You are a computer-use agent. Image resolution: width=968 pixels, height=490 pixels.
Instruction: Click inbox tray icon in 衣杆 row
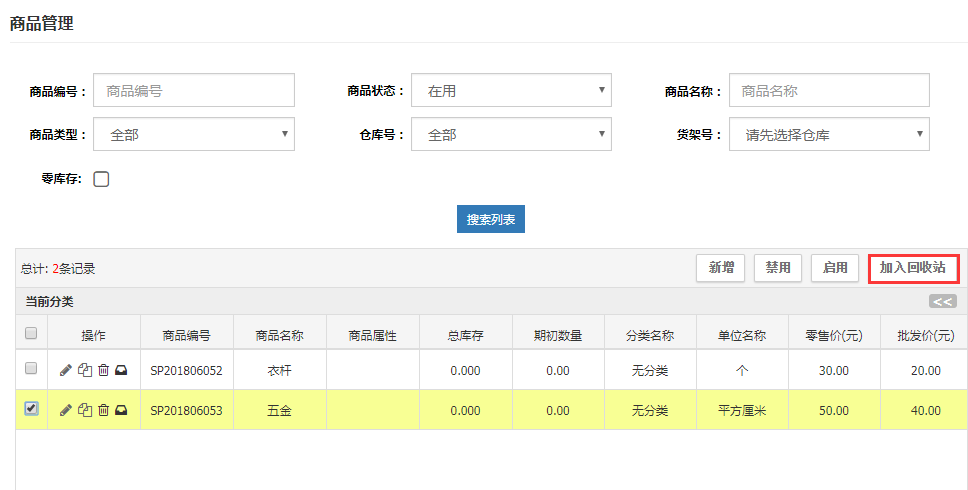pyautogui.click(x=121, y=370)
